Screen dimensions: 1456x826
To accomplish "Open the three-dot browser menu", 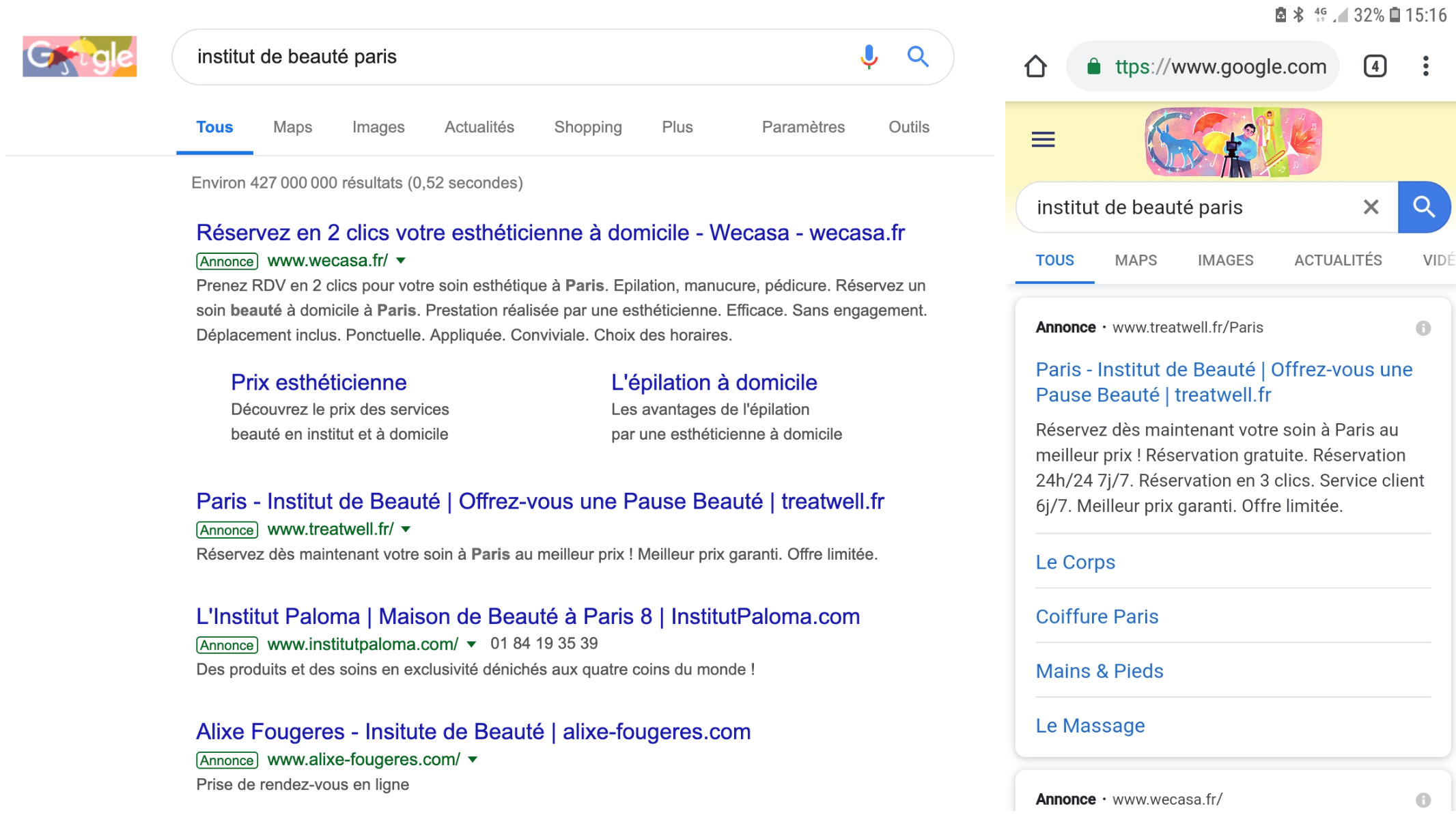I will click(x=1425, y=66).
